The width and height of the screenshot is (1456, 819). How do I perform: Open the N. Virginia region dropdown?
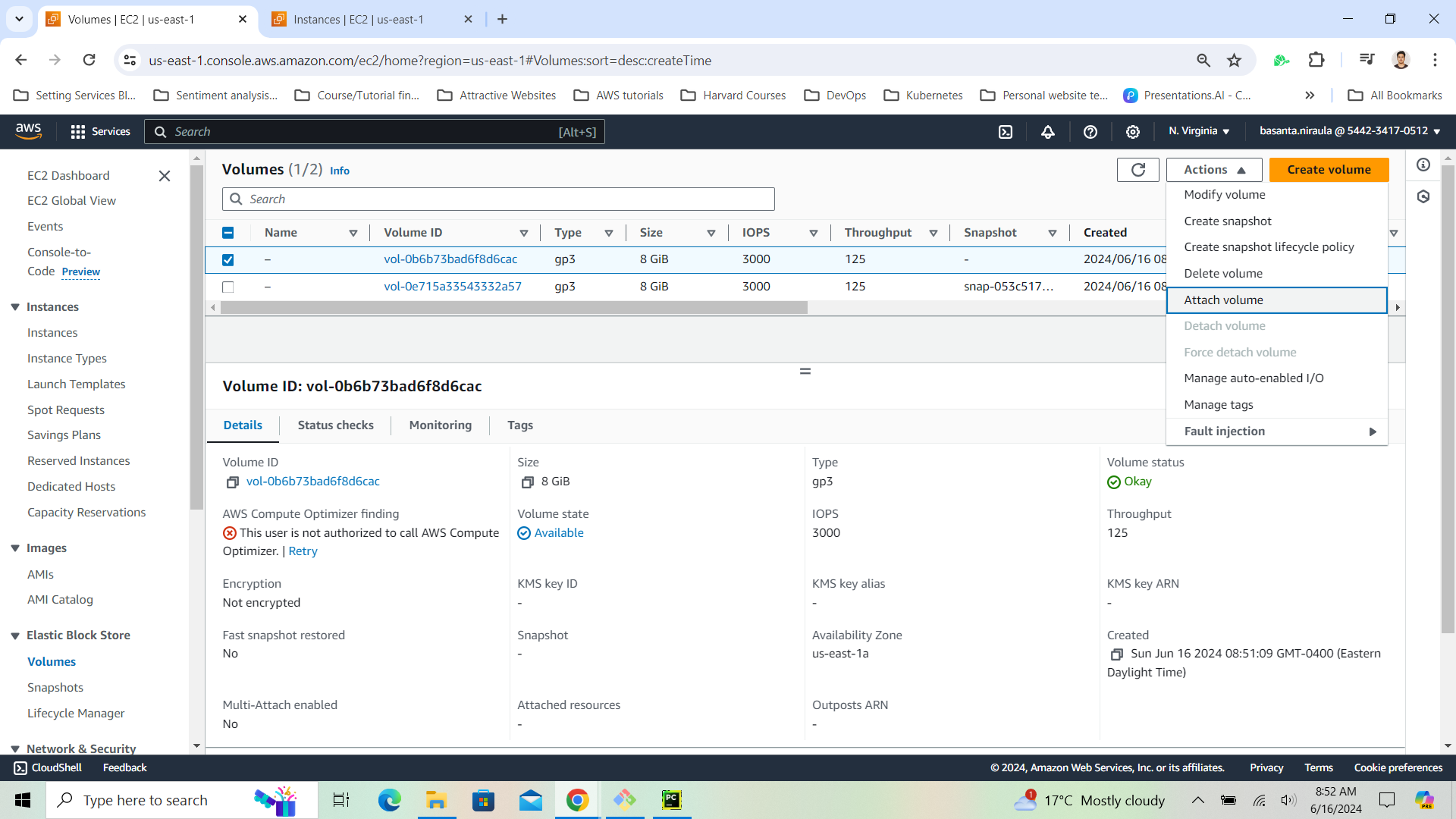(x=1199, y=131)
